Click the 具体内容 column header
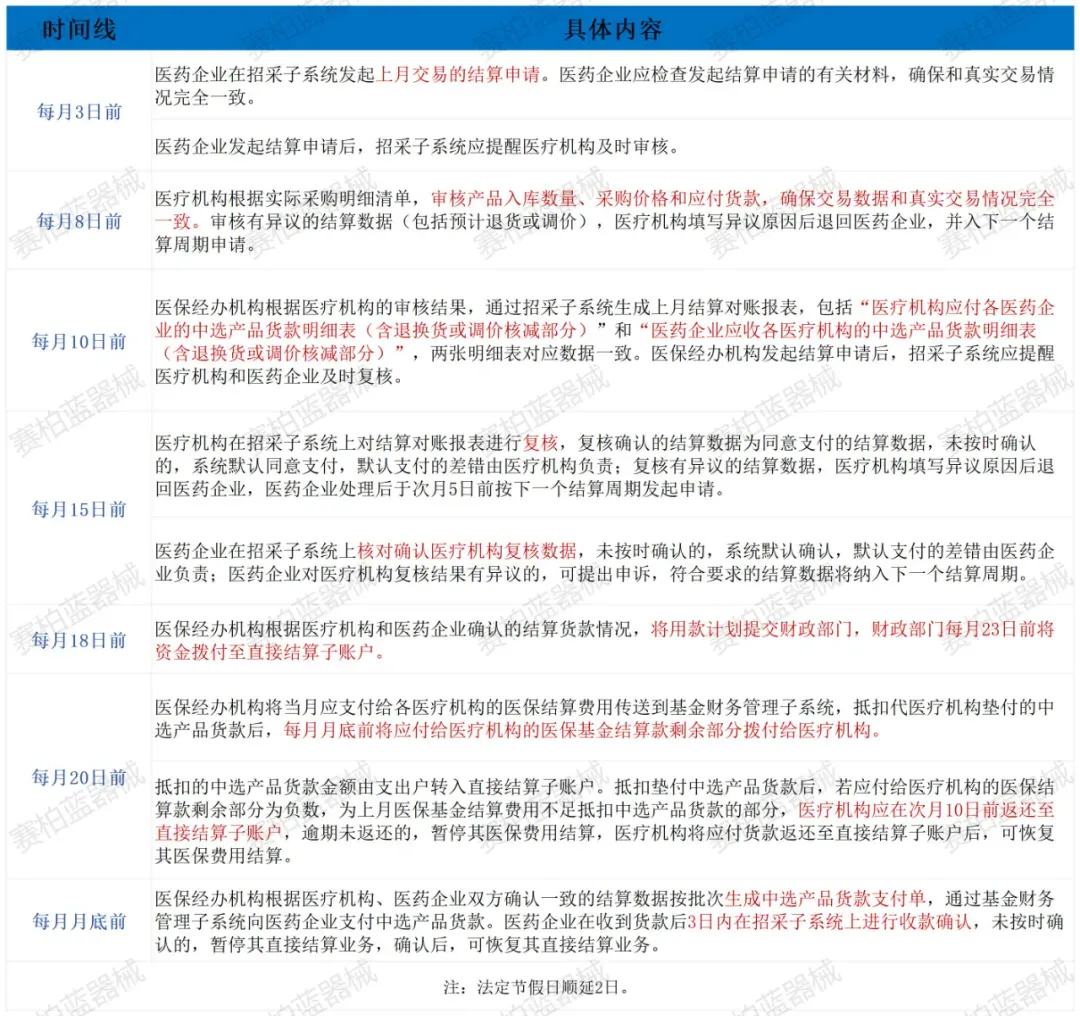 [613, 29]
